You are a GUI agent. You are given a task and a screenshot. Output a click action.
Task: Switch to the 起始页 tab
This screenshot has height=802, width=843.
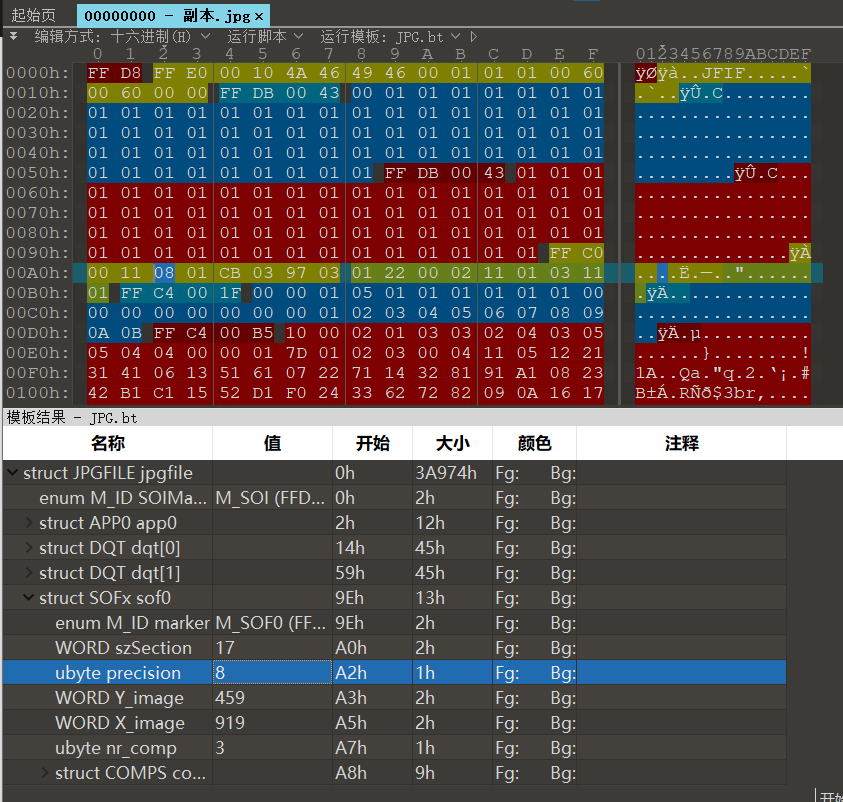click(34, 16)
